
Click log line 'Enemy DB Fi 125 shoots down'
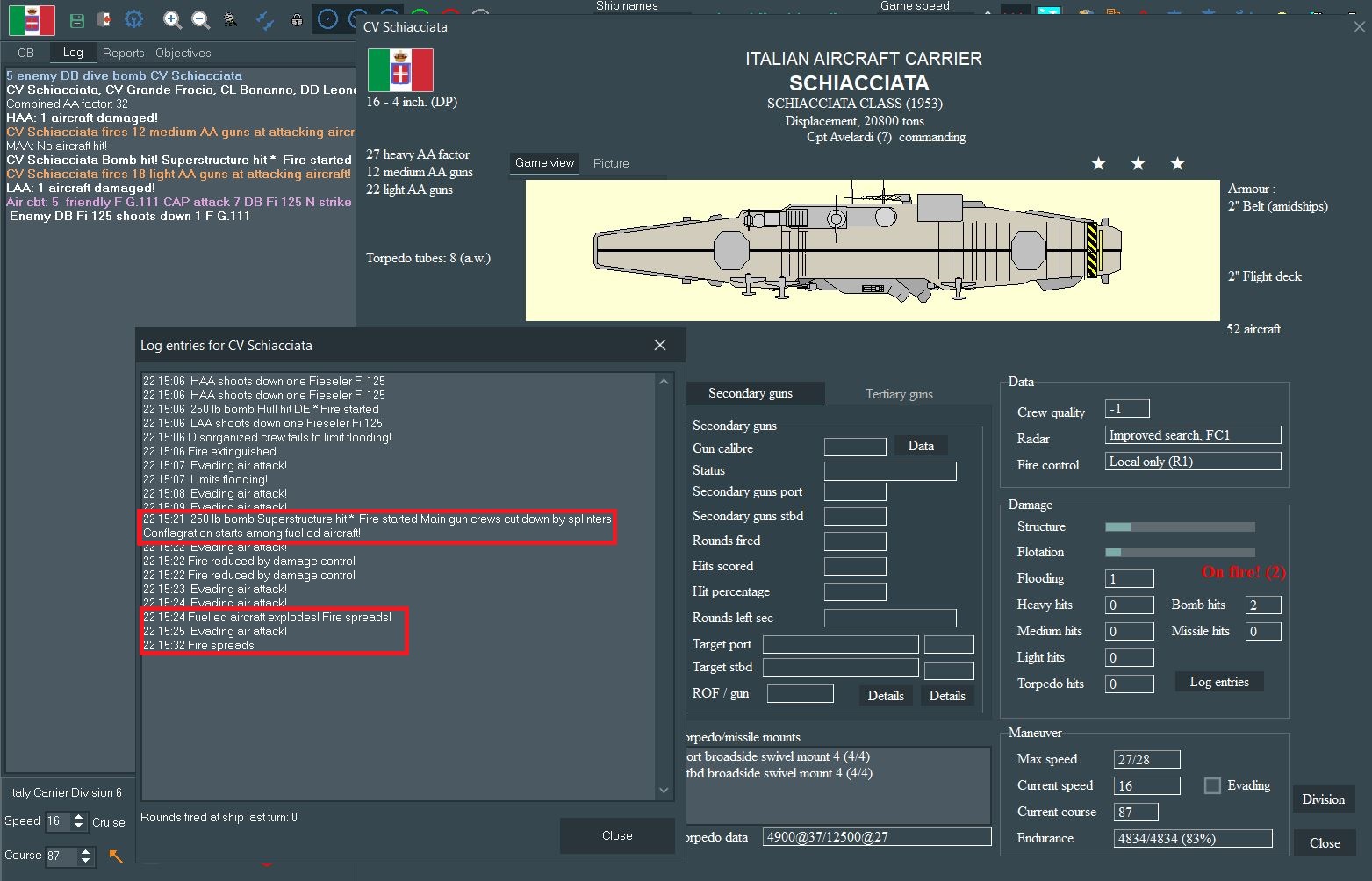130,216
